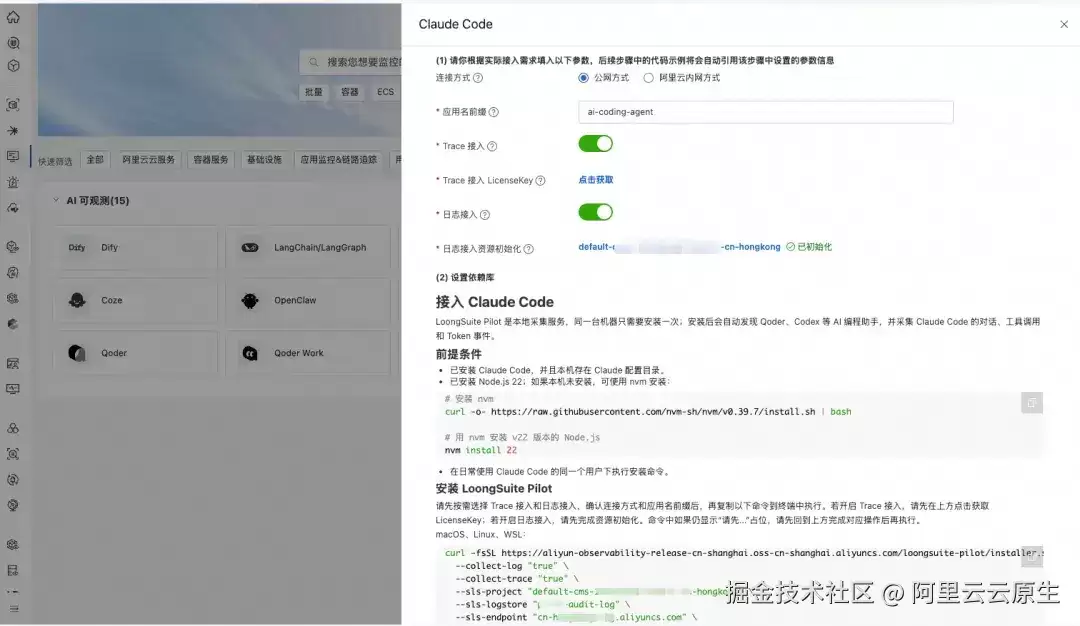Image resolution: width=1080 pixels, height=626 pixels.
Task: Open the Qoder Work integration card
Action: (x=308, y=353)
